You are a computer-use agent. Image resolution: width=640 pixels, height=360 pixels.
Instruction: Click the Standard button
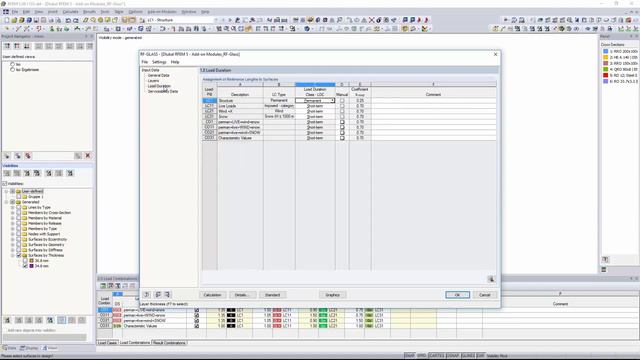(x=273, y=295)
